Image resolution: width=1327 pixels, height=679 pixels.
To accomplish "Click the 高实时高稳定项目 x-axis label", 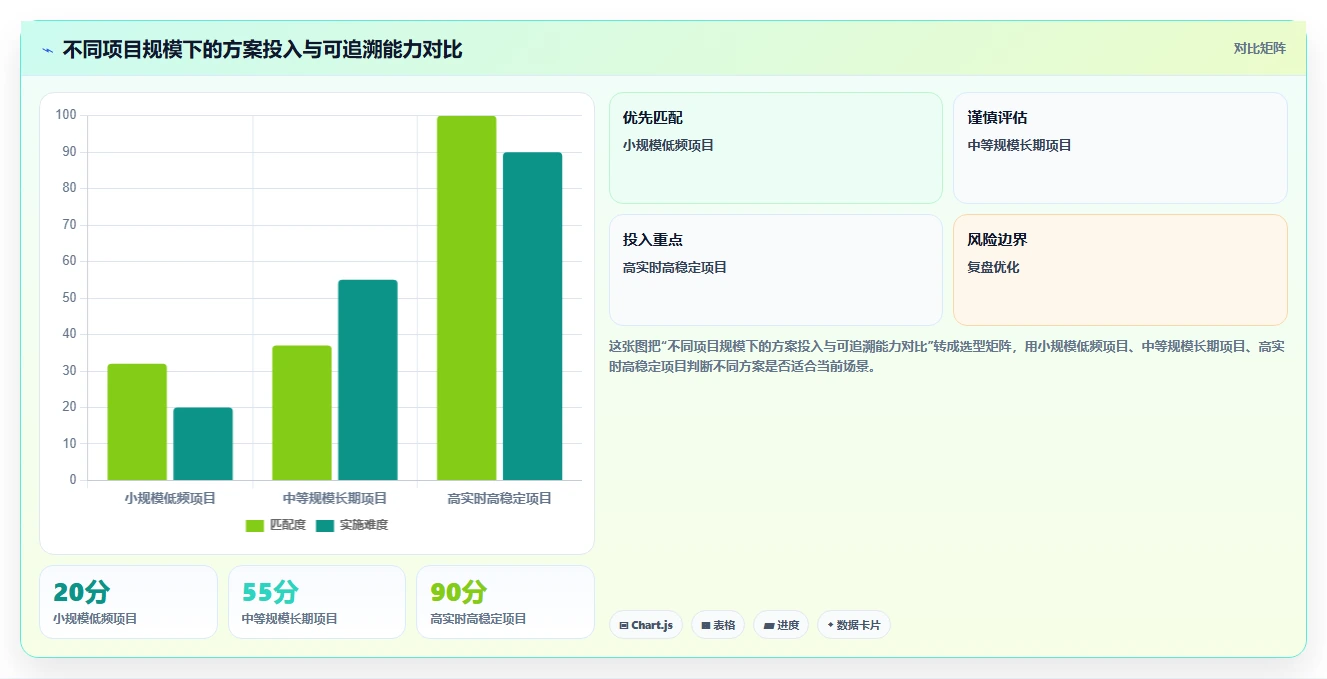I will pos(500,498).
